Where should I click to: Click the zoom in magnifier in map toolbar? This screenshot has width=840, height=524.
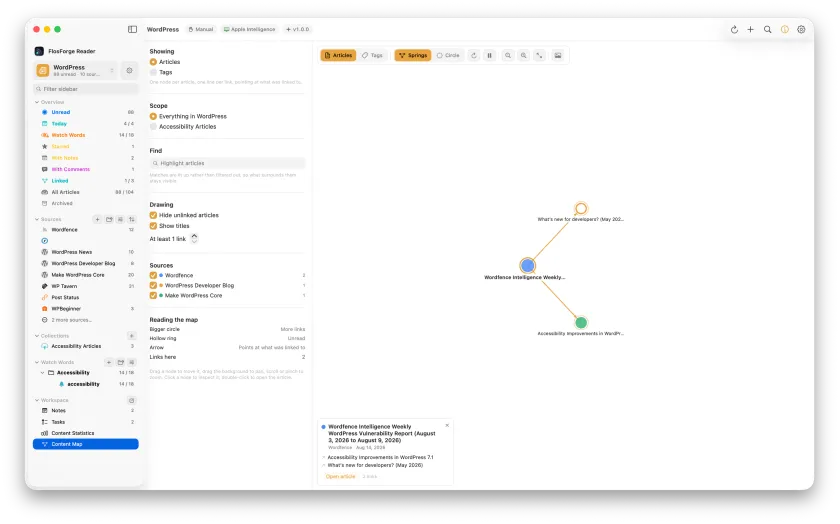pos(524,55)
